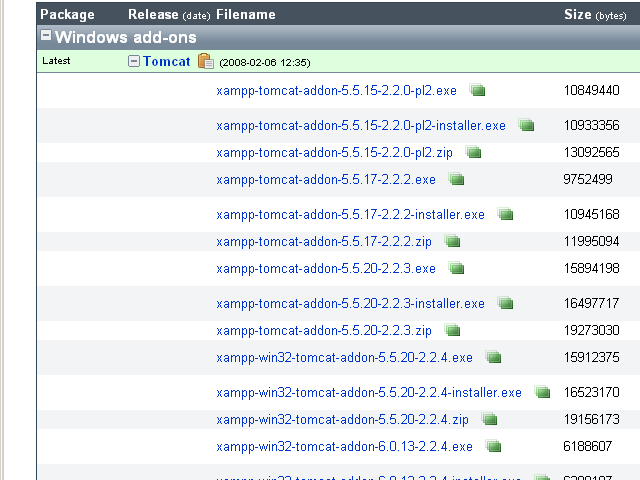Viewport: 640px width, 480px height.
Task: Select the file size 16497717
Action: [x=591, y=303]
